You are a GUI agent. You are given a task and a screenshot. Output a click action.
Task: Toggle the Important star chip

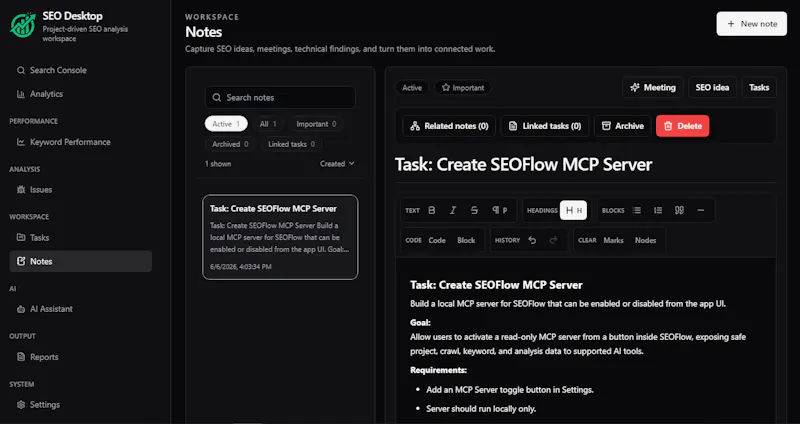click(463, 88)
